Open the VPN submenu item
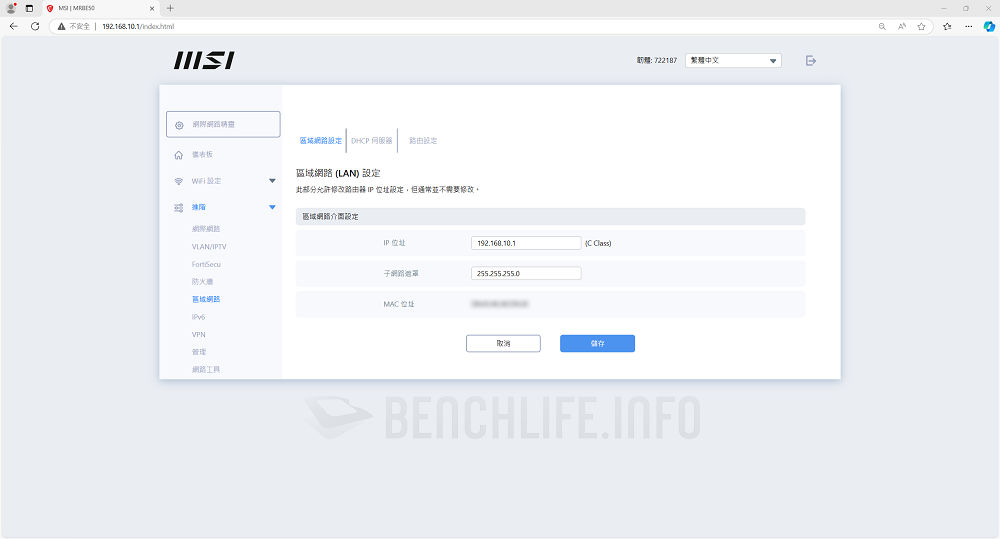This screenshot has height=539, width=1000. tap(198, 334)
